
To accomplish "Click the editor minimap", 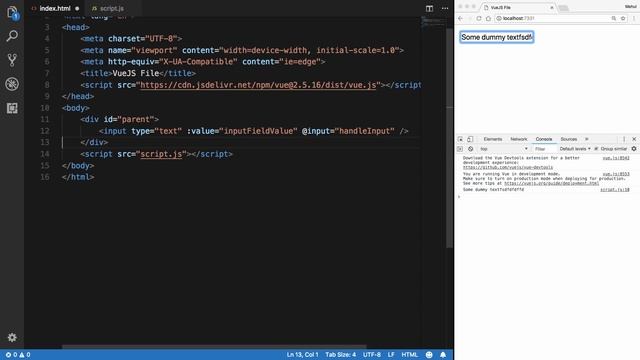I will pos(433,21).
